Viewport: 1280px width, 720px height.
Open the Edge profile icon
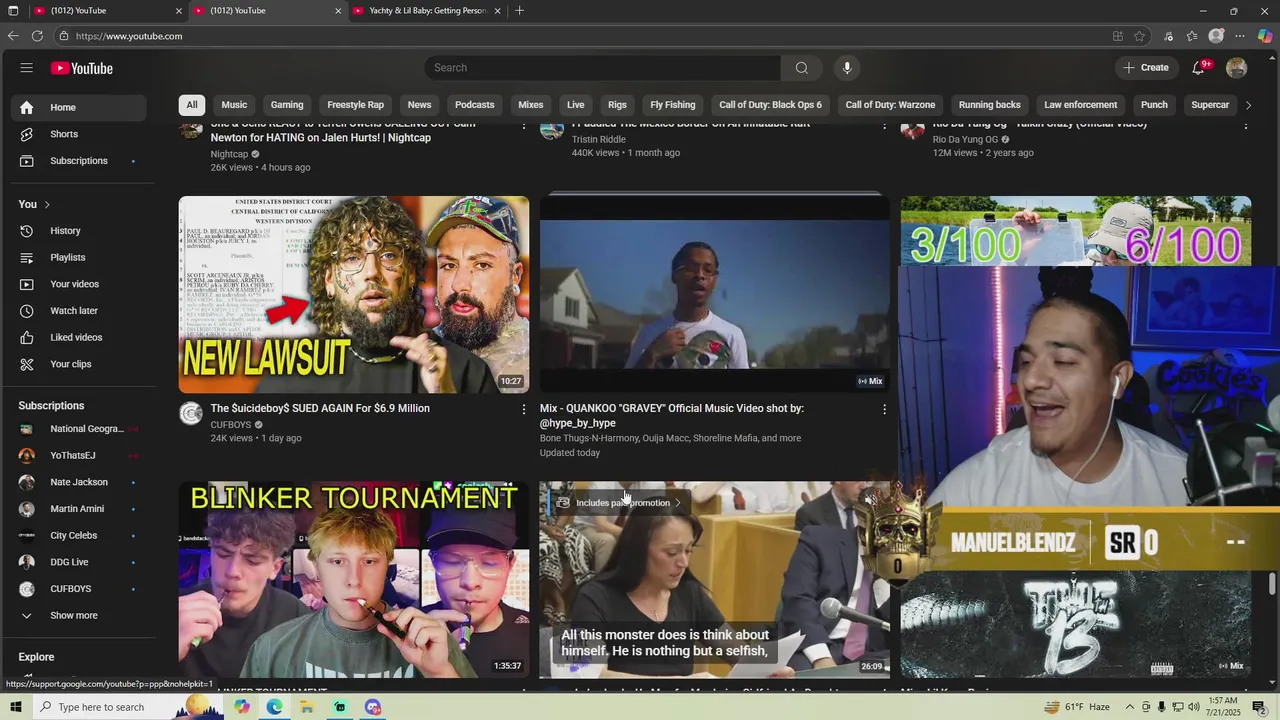tap(1216, 36)
